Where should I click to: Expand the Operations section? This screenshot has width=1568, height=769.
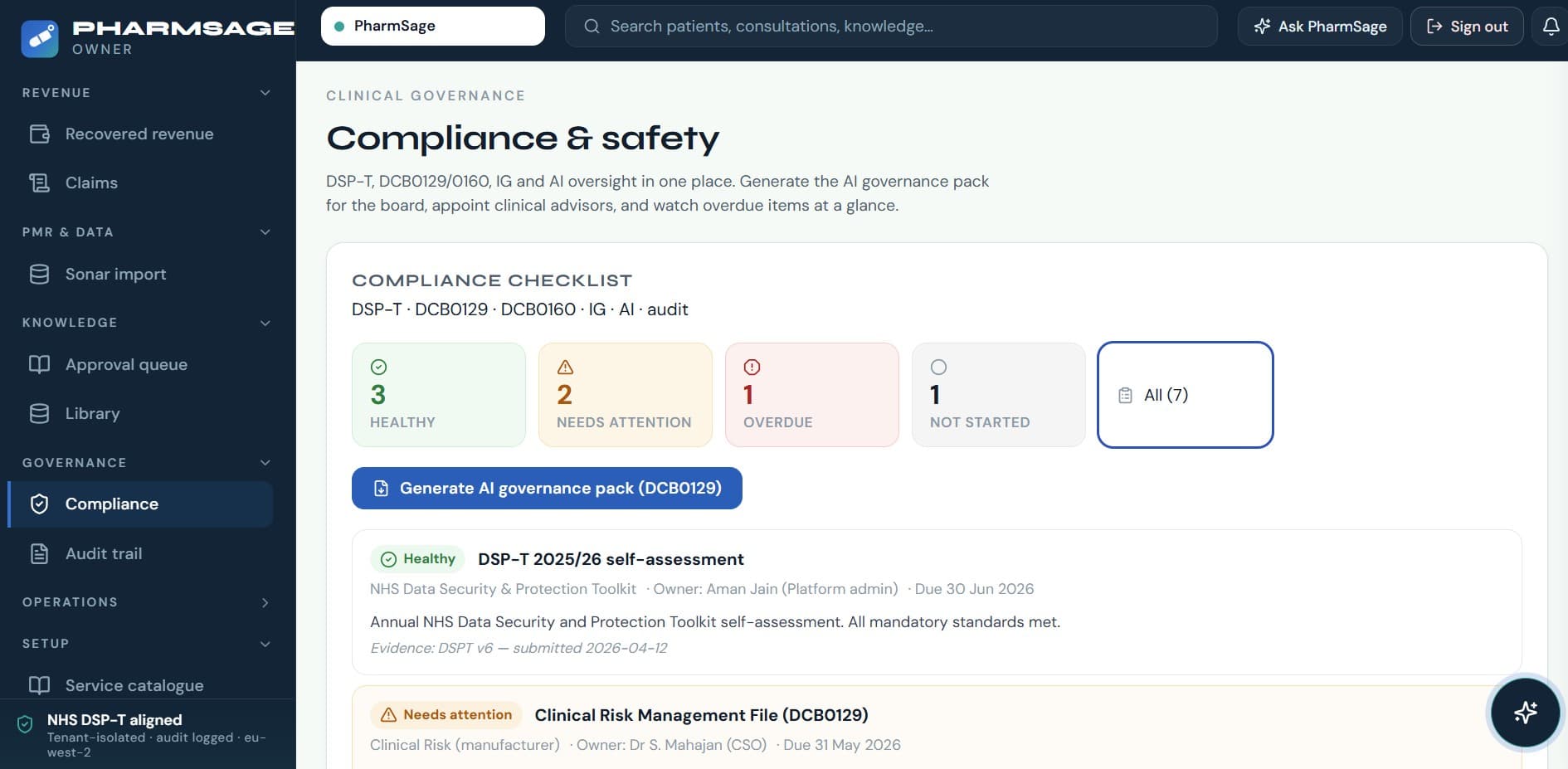pyautogui.click(x=265, y=602)
